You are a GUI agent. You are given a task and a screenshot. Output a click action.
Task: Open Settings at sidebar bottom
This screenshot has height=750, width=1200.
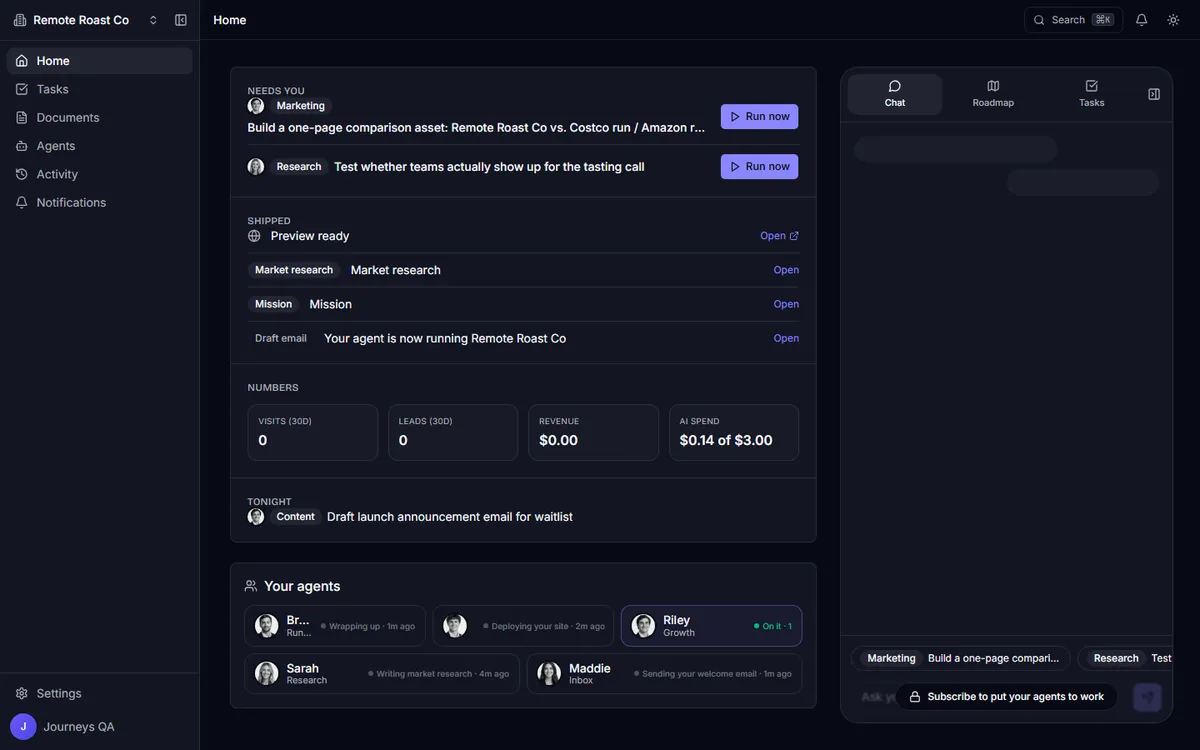[x=100, y=693]
